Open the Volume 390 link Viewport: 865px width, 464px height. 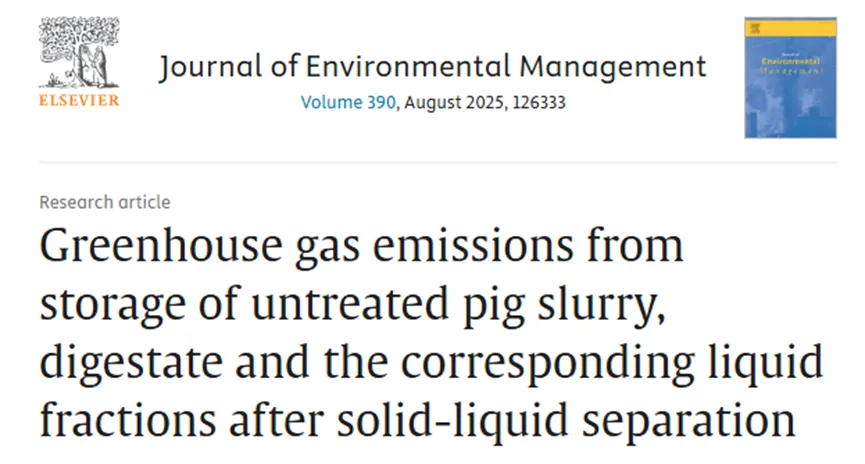[x=348, y=103]
